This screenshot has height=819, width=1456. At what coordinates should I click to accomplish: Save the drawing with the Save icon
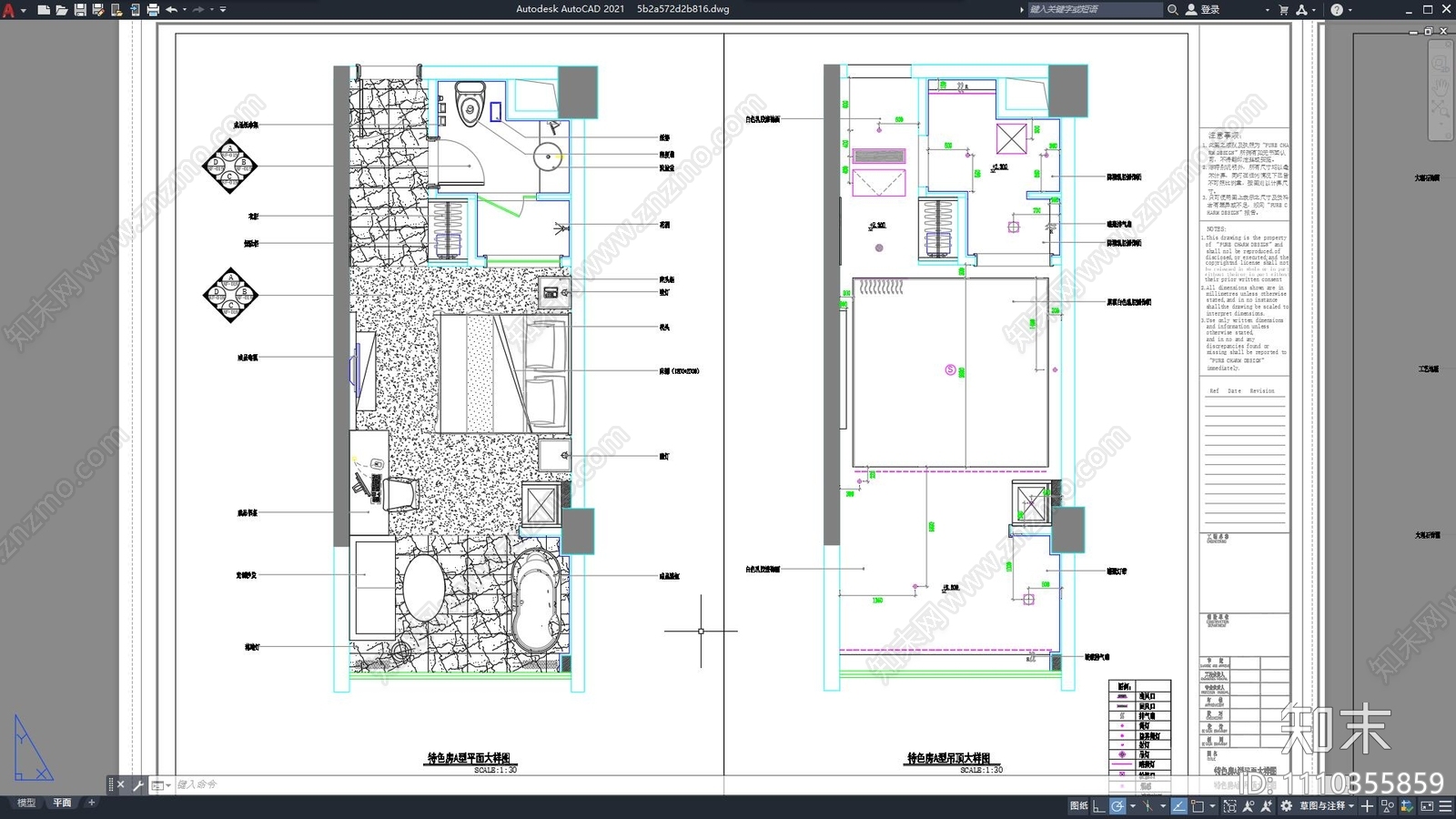(x=80, y=9)
